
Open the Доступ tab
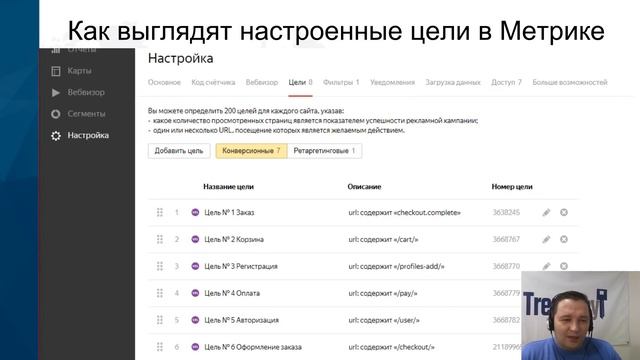(x=506, y=82)
